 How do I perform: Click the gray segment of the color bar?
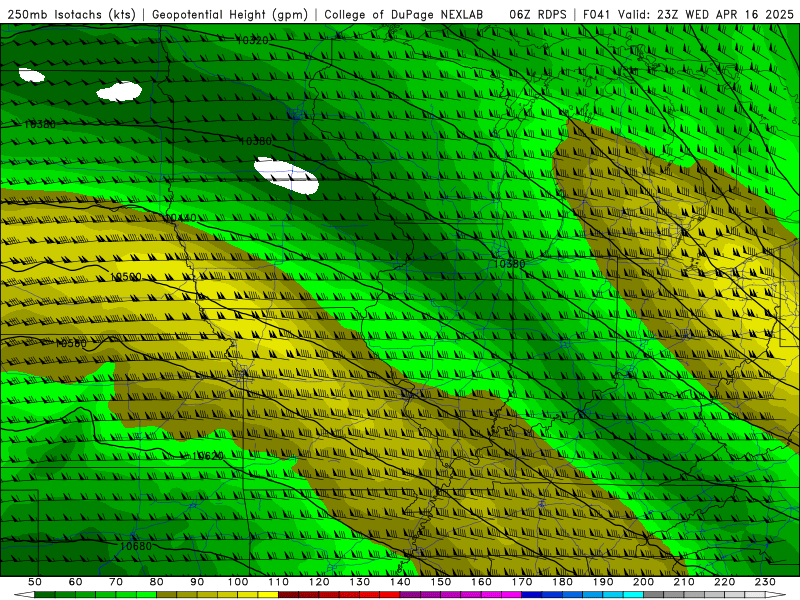(704, 595)
